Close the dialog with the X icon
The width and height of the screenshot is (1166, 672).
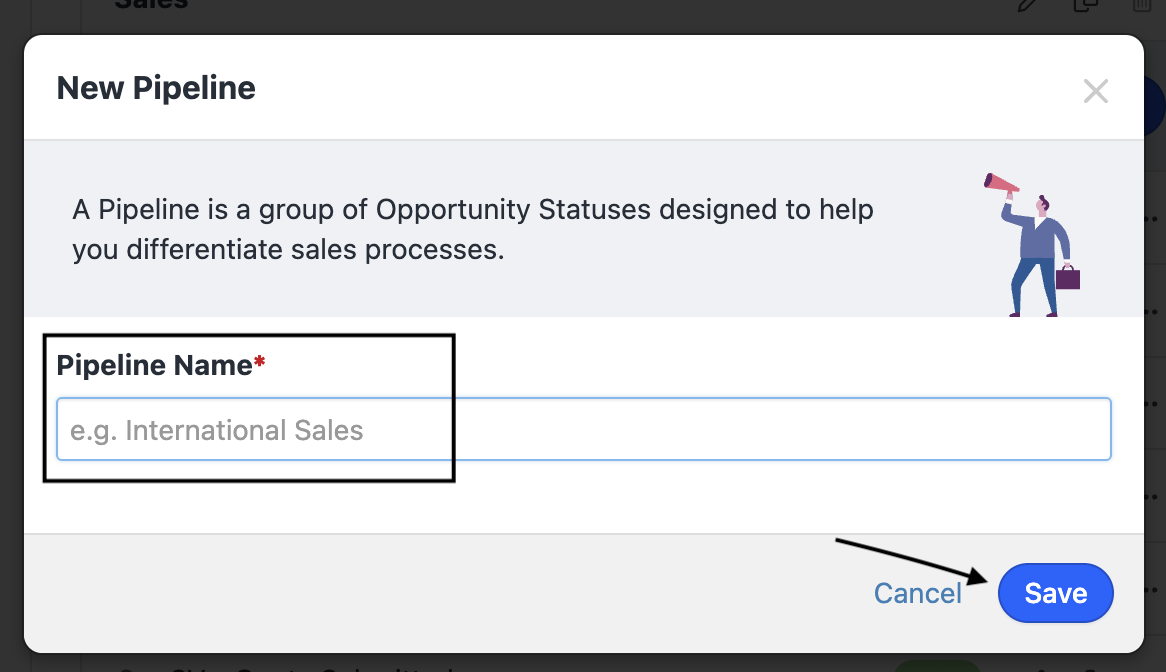click(x=1096, y=92)
